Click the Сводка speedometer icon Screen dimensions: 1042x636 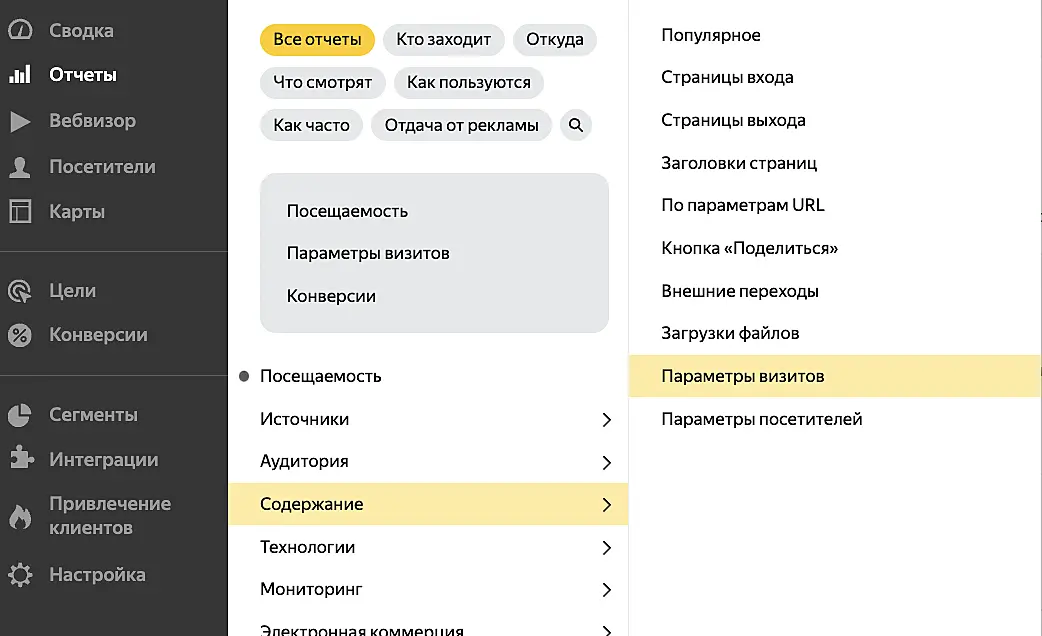(x=20, y=30)
